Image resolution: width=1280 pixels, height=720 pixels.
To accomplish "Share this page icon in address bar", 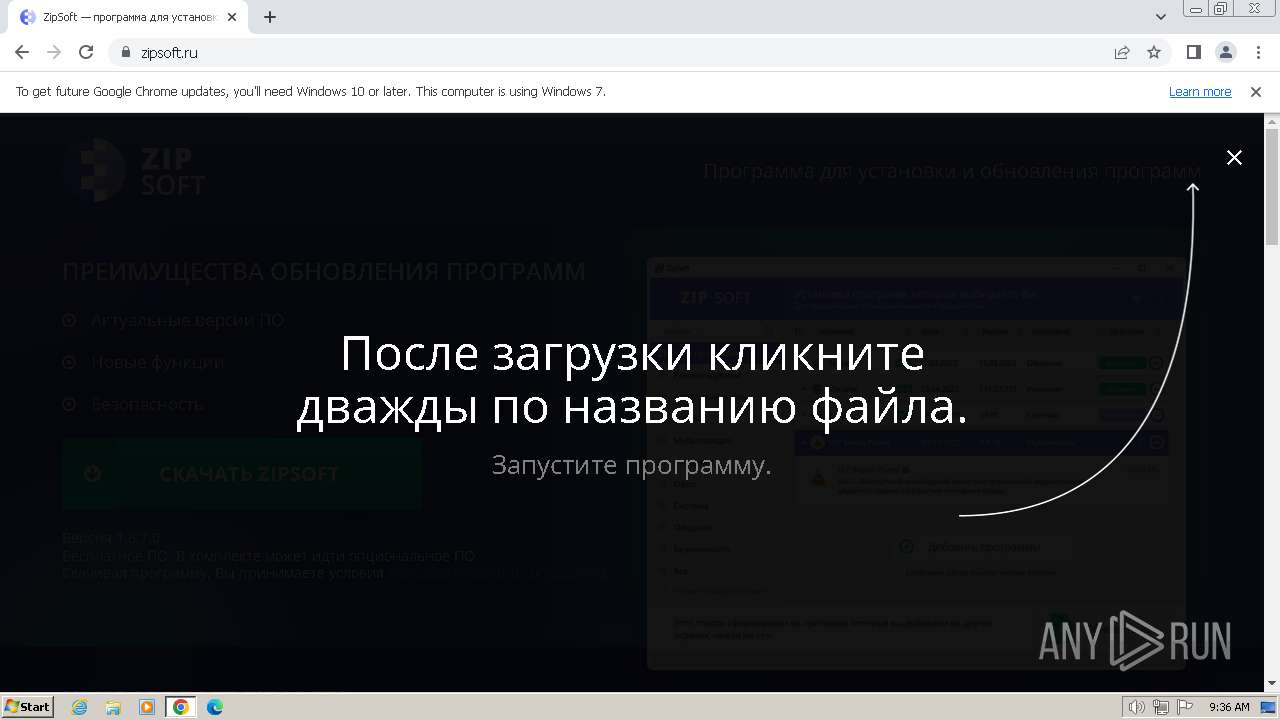I will (x=1122, y=52).
